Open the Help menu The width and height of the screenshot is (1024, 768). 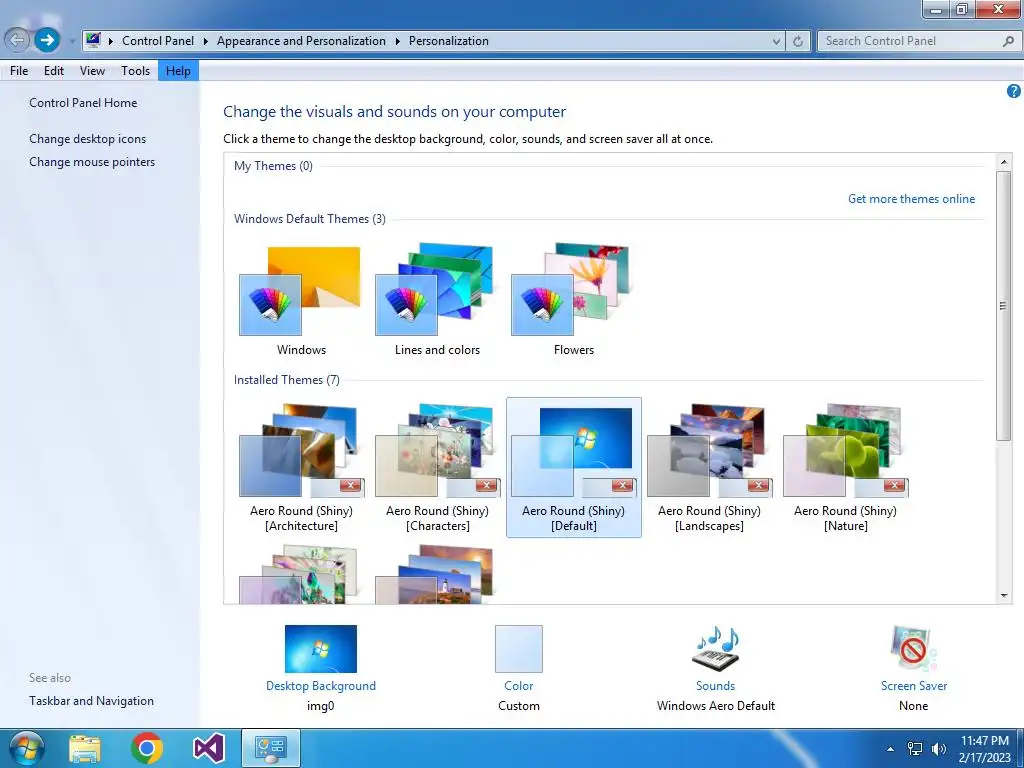click(178, 71)
